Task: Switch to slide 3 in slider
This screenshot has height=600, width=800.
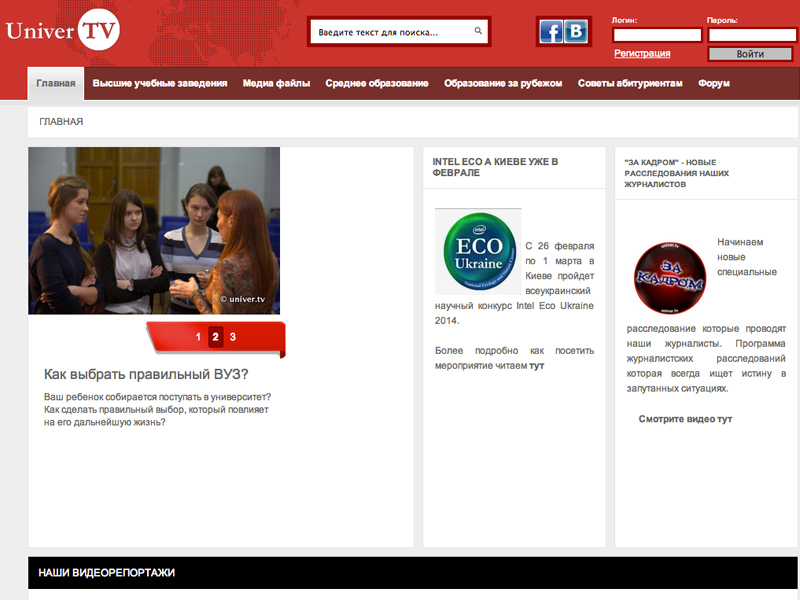Action: pos(233,337)
